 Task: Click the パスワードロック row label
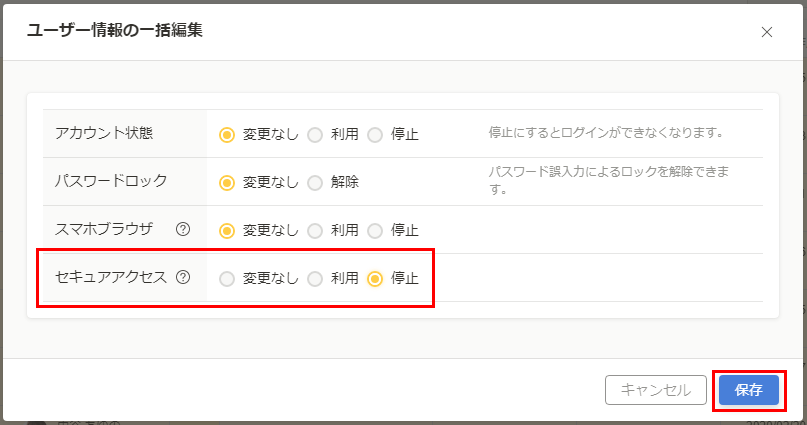click(x=111, y=181)
